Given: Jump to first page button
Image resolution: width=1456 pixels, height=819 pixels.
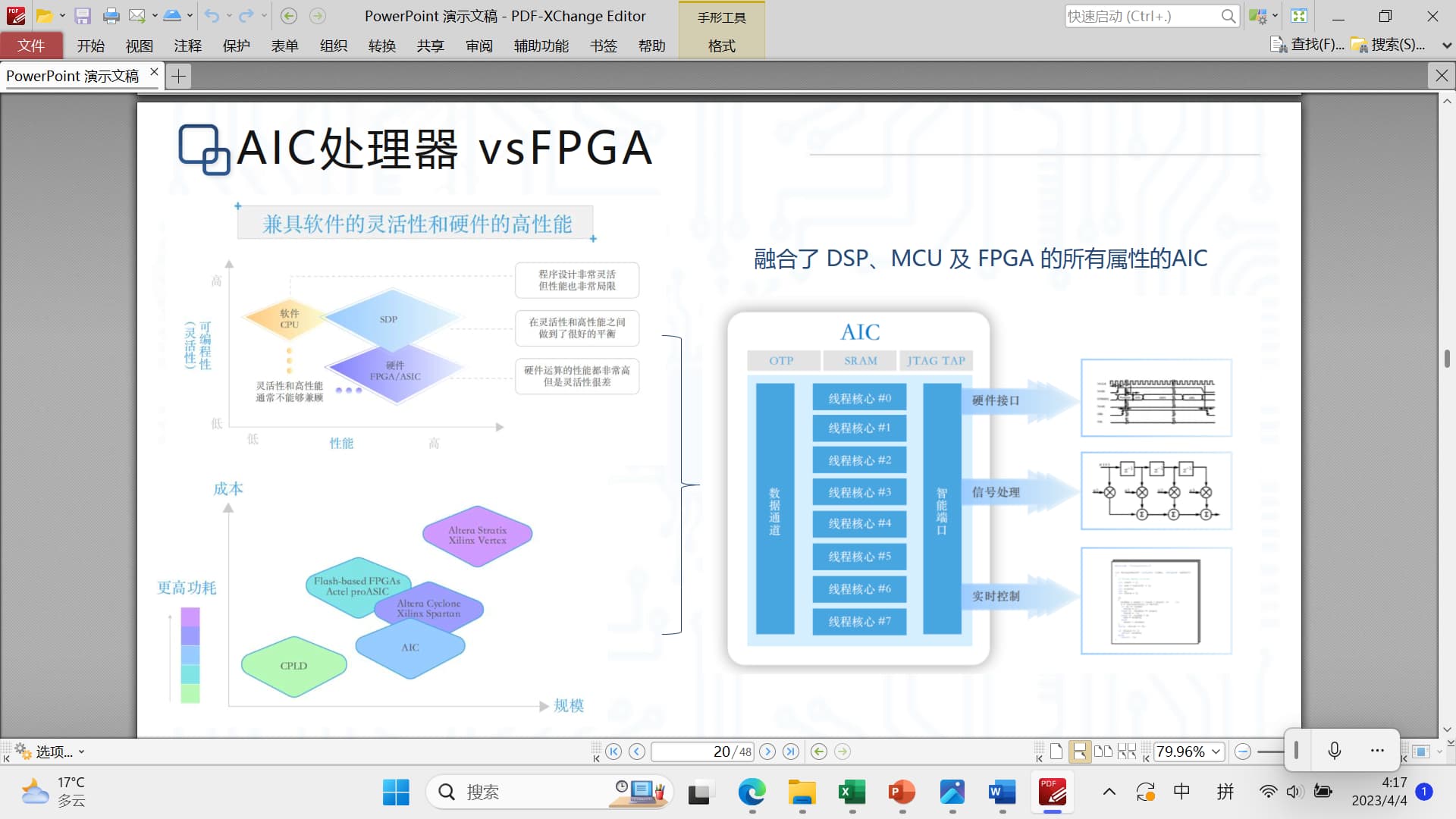Looking at the screenshot, I should click(613, 752).
